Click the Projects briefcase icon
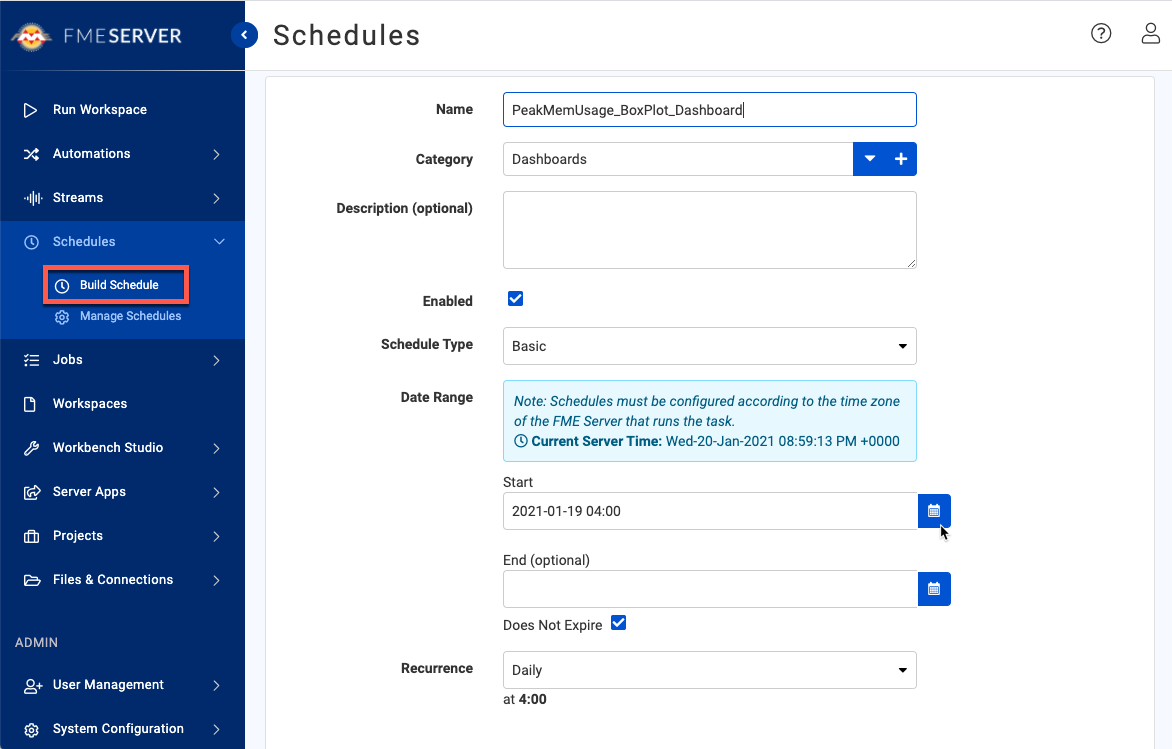 [x=31, y=537]
